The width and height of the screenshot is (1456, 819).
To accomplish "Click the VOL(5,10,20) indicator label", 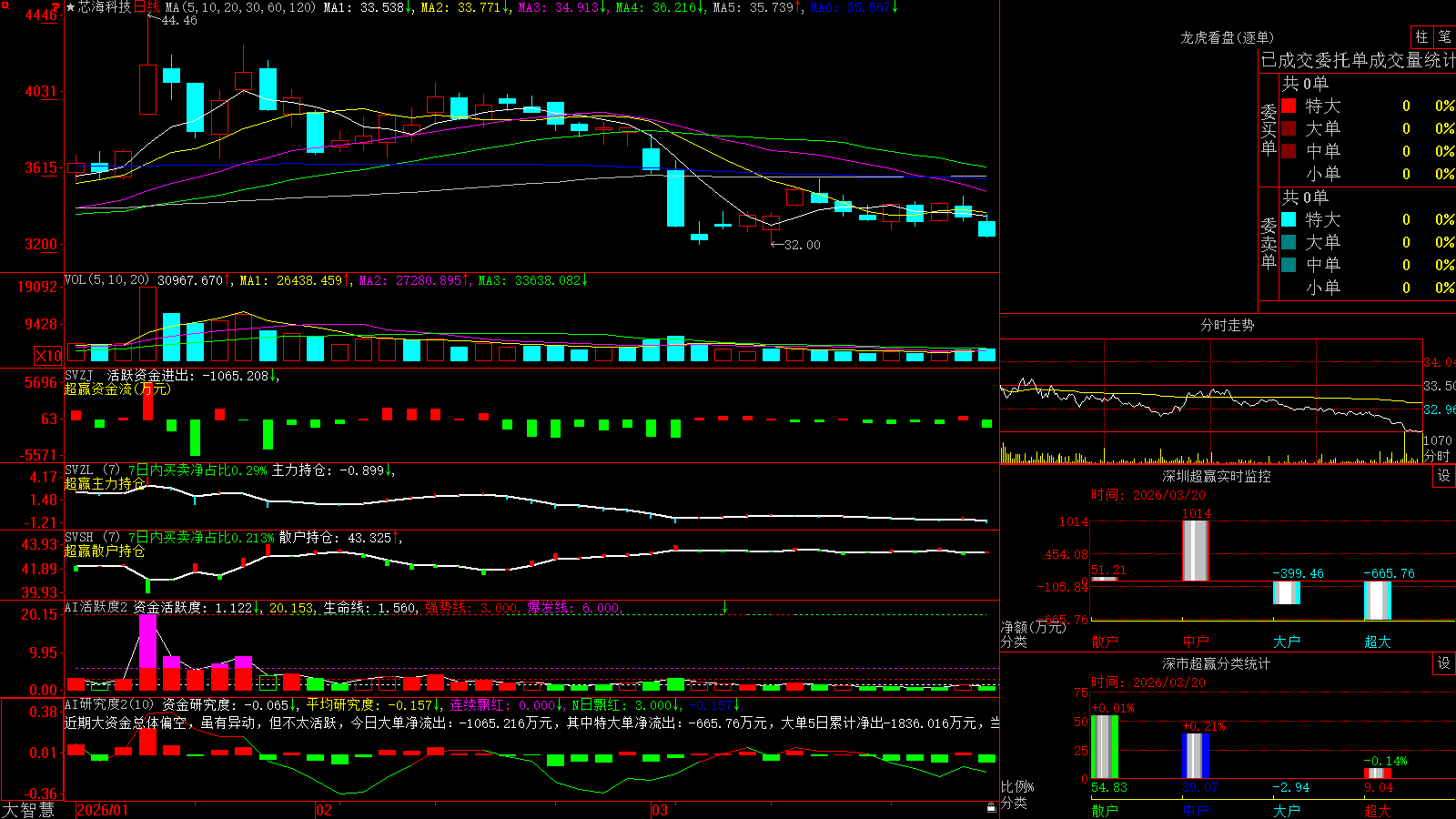I will [x=106, y=280].
